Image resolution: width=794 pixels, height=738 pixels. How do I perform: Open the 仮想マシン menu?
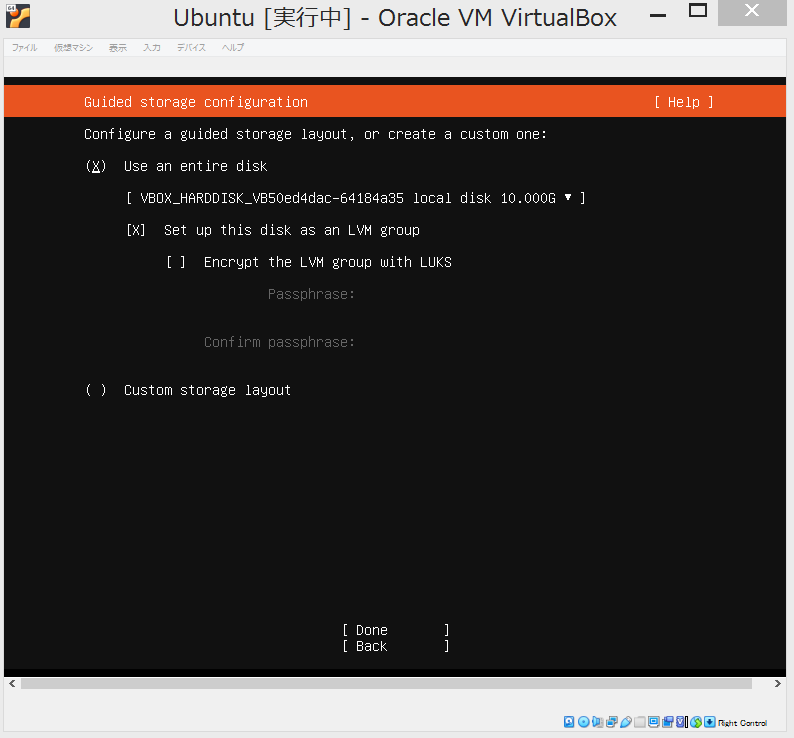(x=73, y=48)
